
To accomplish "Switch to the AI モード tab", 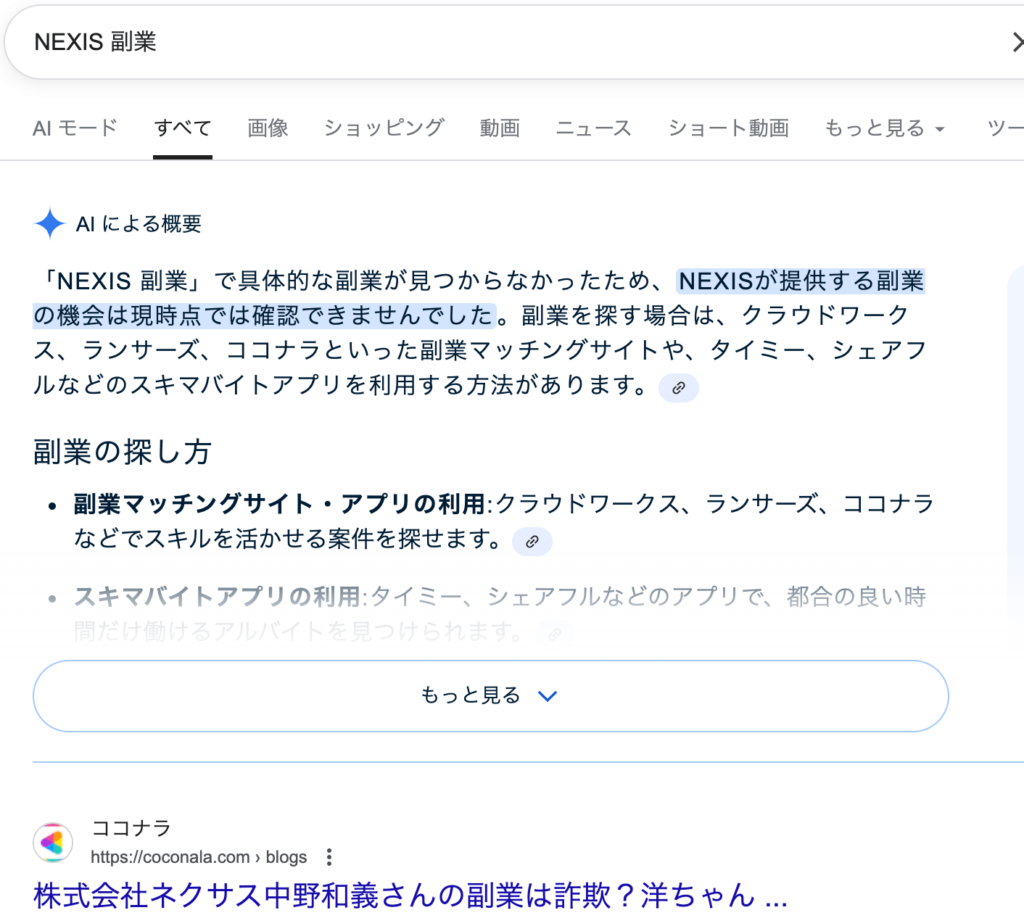I will click(75, 128).
